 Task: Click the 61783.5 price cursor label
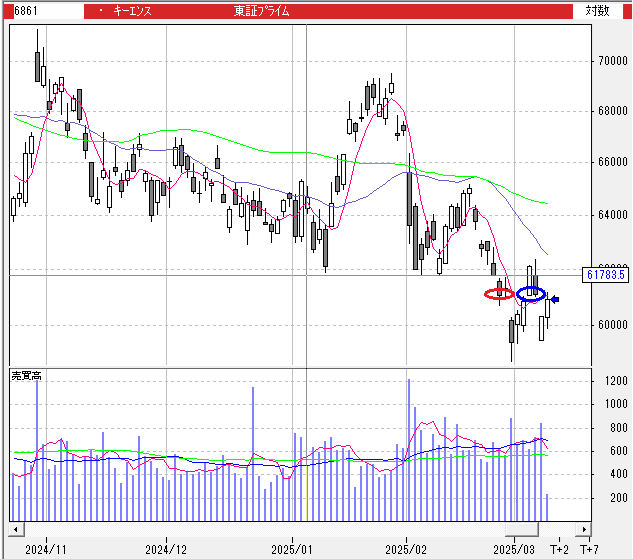coord(605,275)
